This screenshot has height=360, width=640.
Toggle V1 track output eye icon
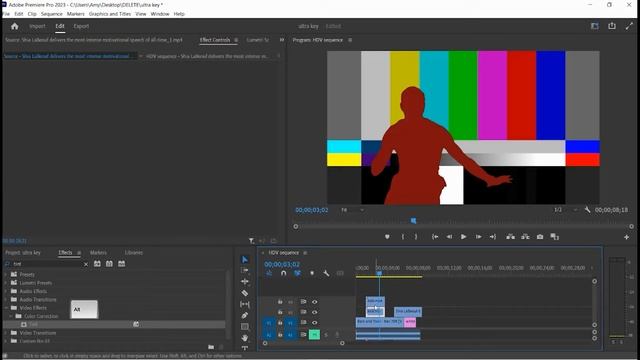pos(315,323)
